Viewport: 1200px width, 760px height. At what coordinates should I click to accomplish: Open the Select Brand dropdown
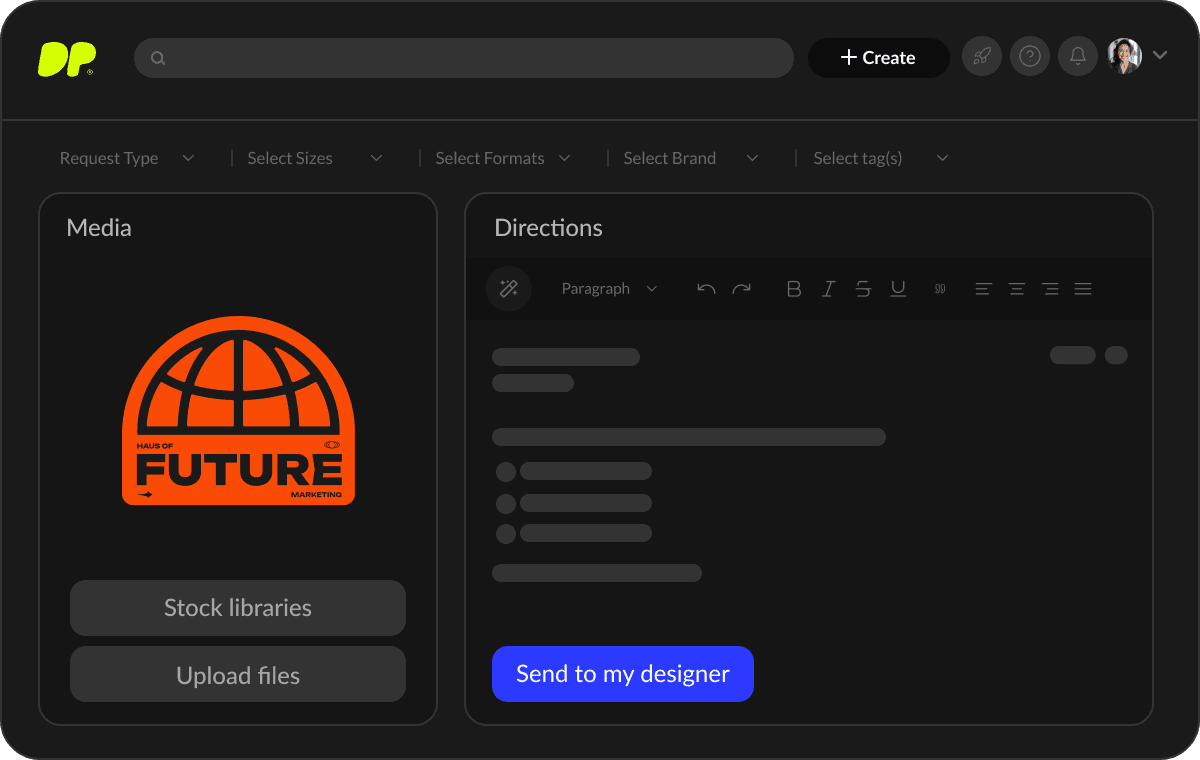click(690, 158)
